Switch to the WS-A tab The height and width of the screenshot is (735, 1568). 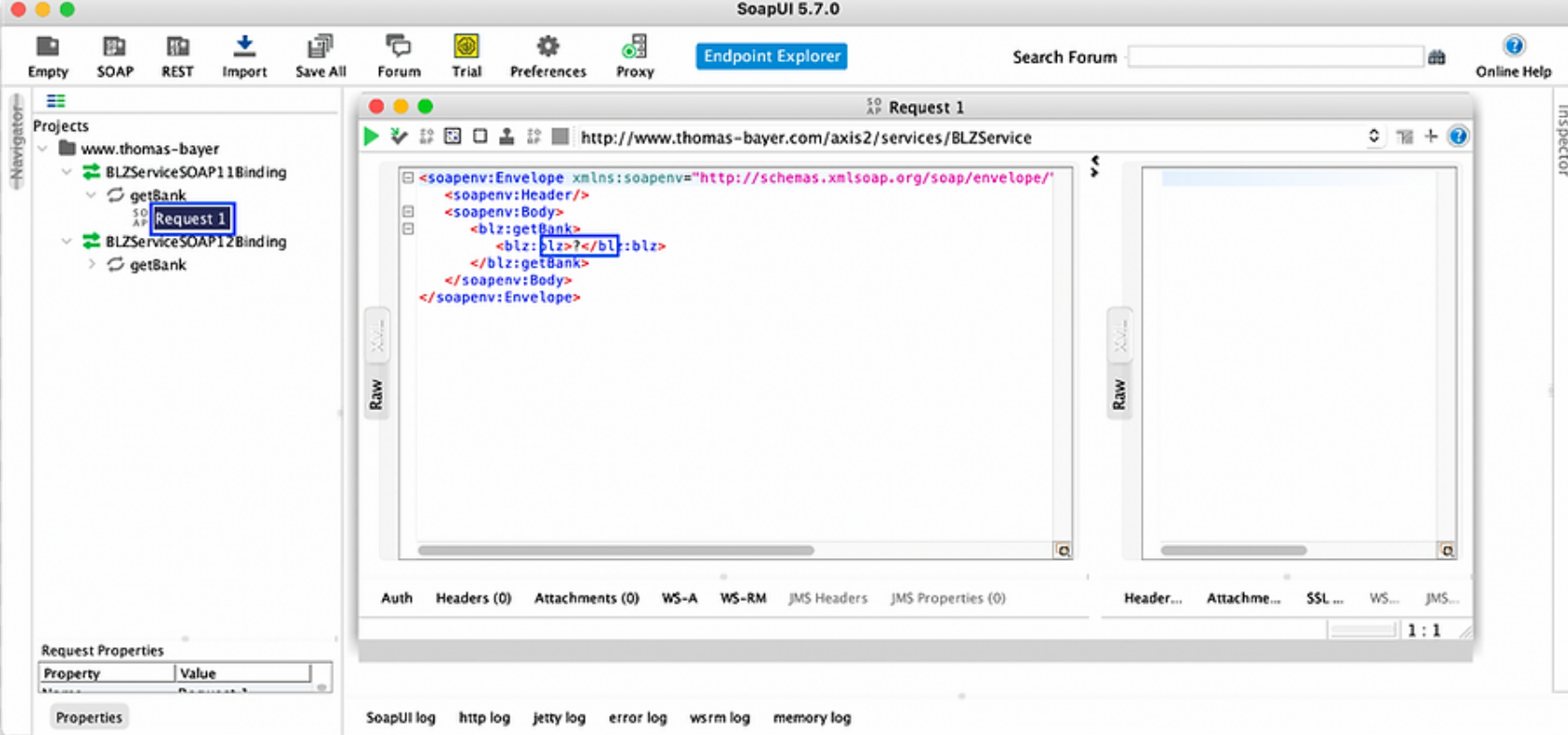tap(680, 597)
